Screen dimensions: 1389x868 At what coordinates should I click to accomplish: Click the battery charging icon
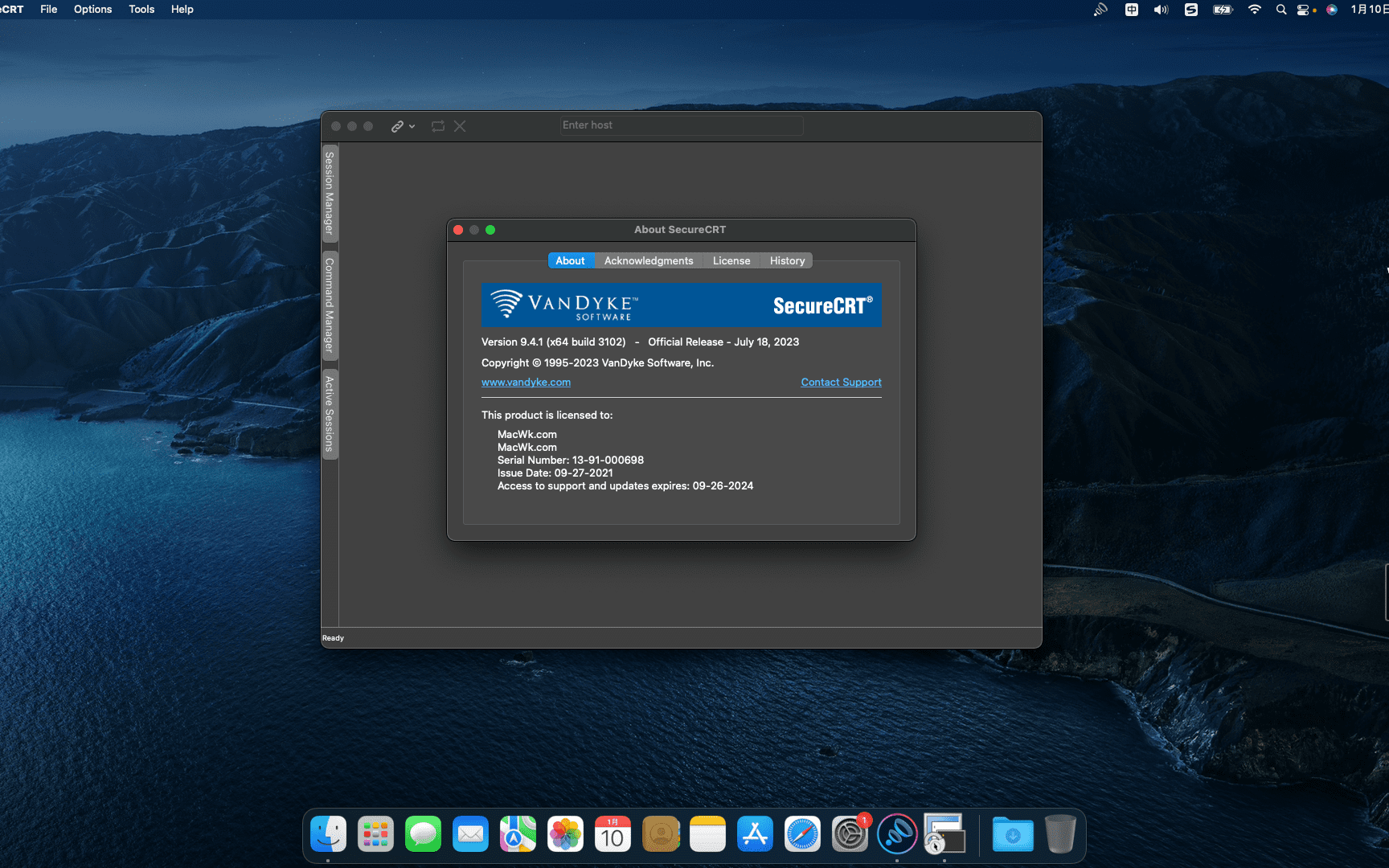(1223, 10)
